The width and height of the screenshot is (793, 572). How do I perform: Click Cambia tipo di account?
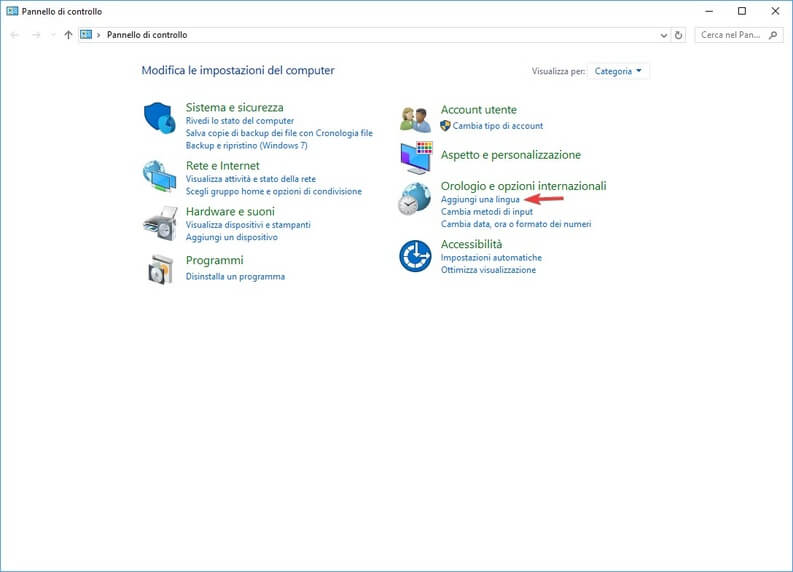point(498,126)
